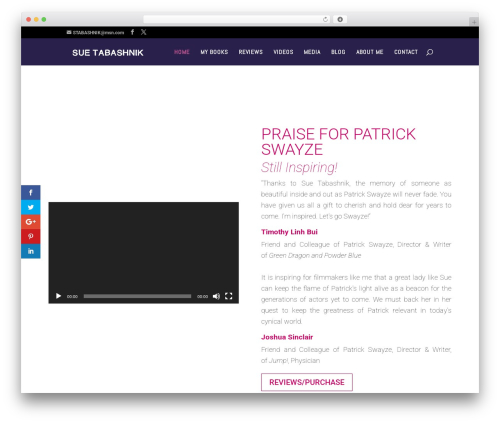Click the video progress bar
Image resolution: width=500 pixels, height=423 pixels.
point(137,296)
